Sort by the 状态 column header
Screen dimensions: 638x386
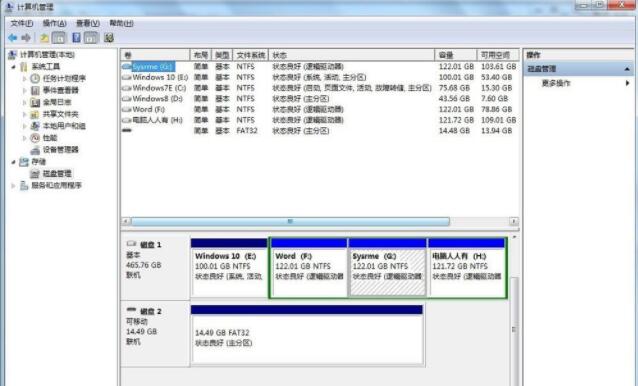coord(351,55)
